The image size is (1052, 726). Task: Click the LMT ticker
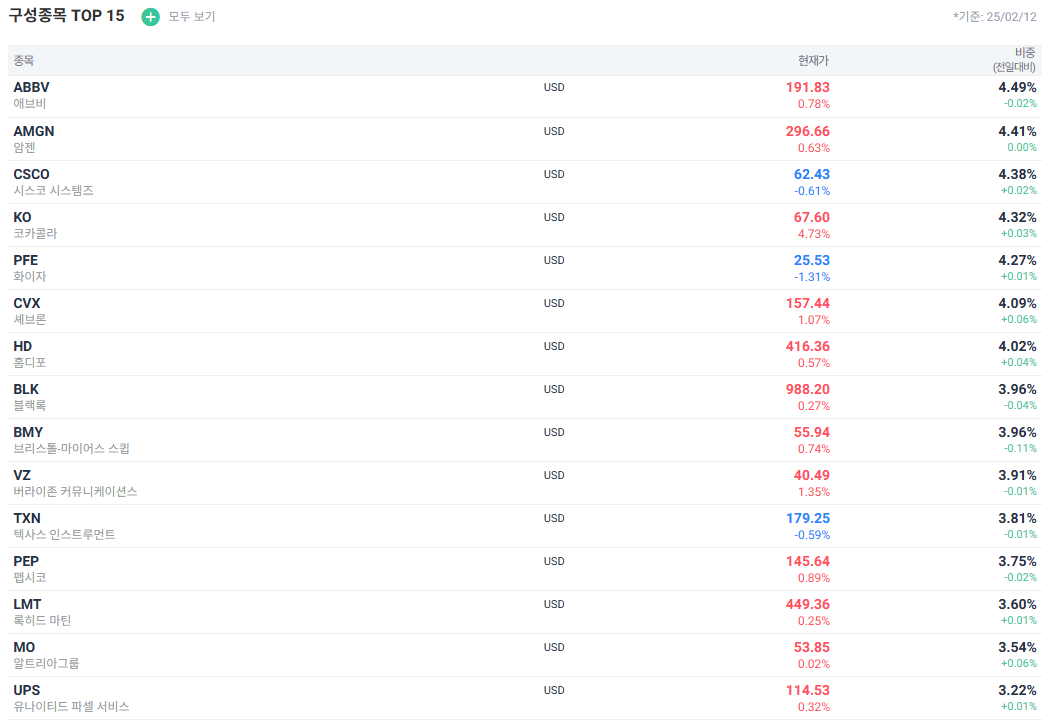(28, 603)
